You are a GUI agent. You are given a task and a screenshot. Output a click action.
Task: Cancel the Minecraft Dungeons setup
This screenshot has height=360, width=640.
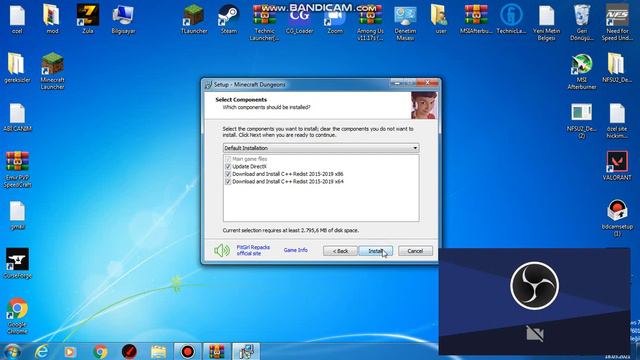(x=415, y=251)
